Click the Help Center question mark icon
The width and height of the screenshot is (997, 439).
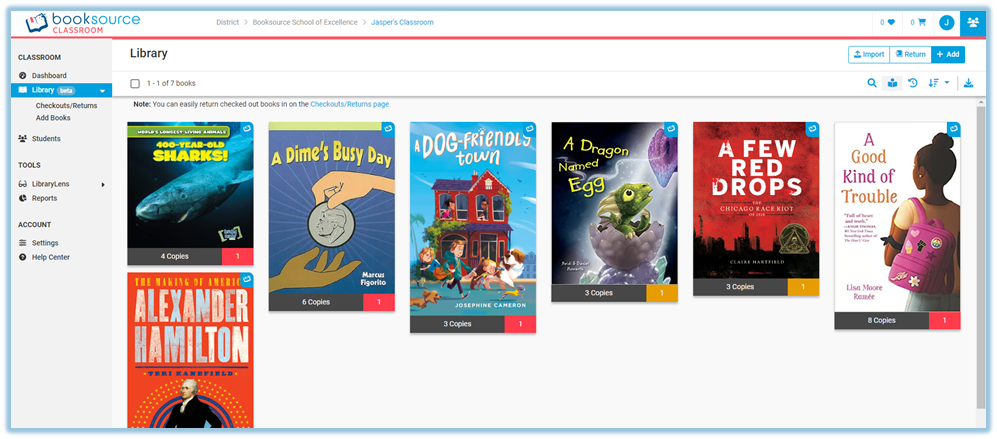click(x=23, y=257)
